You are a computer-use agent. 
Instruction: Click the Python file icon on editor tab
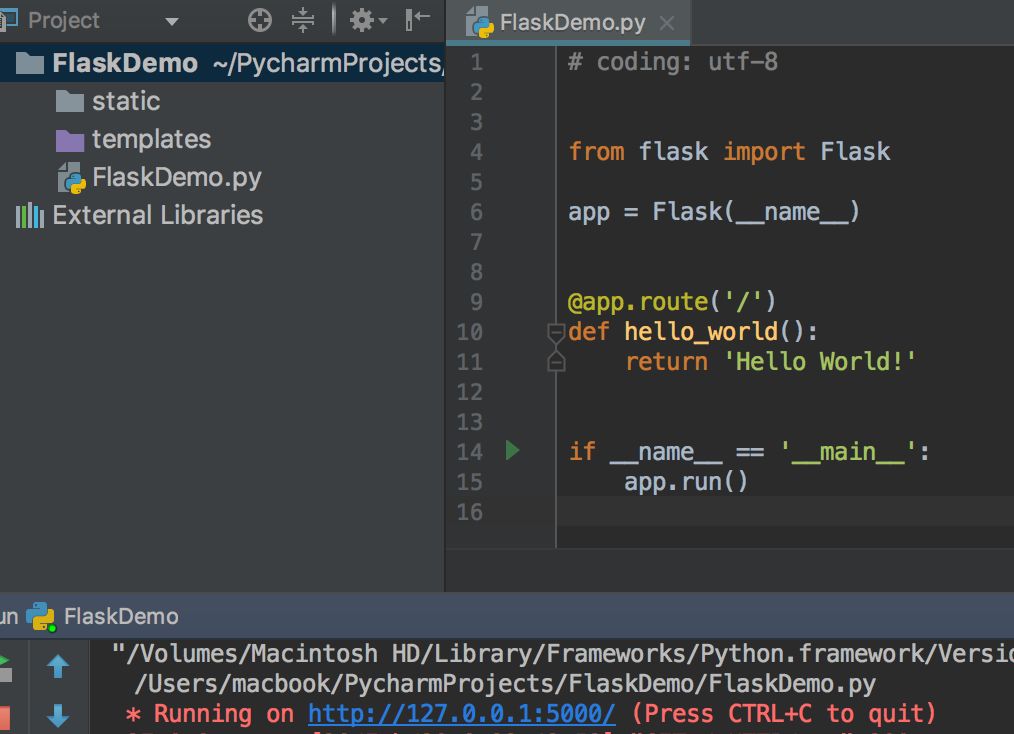pyautogui.click(x=480, y=23)
